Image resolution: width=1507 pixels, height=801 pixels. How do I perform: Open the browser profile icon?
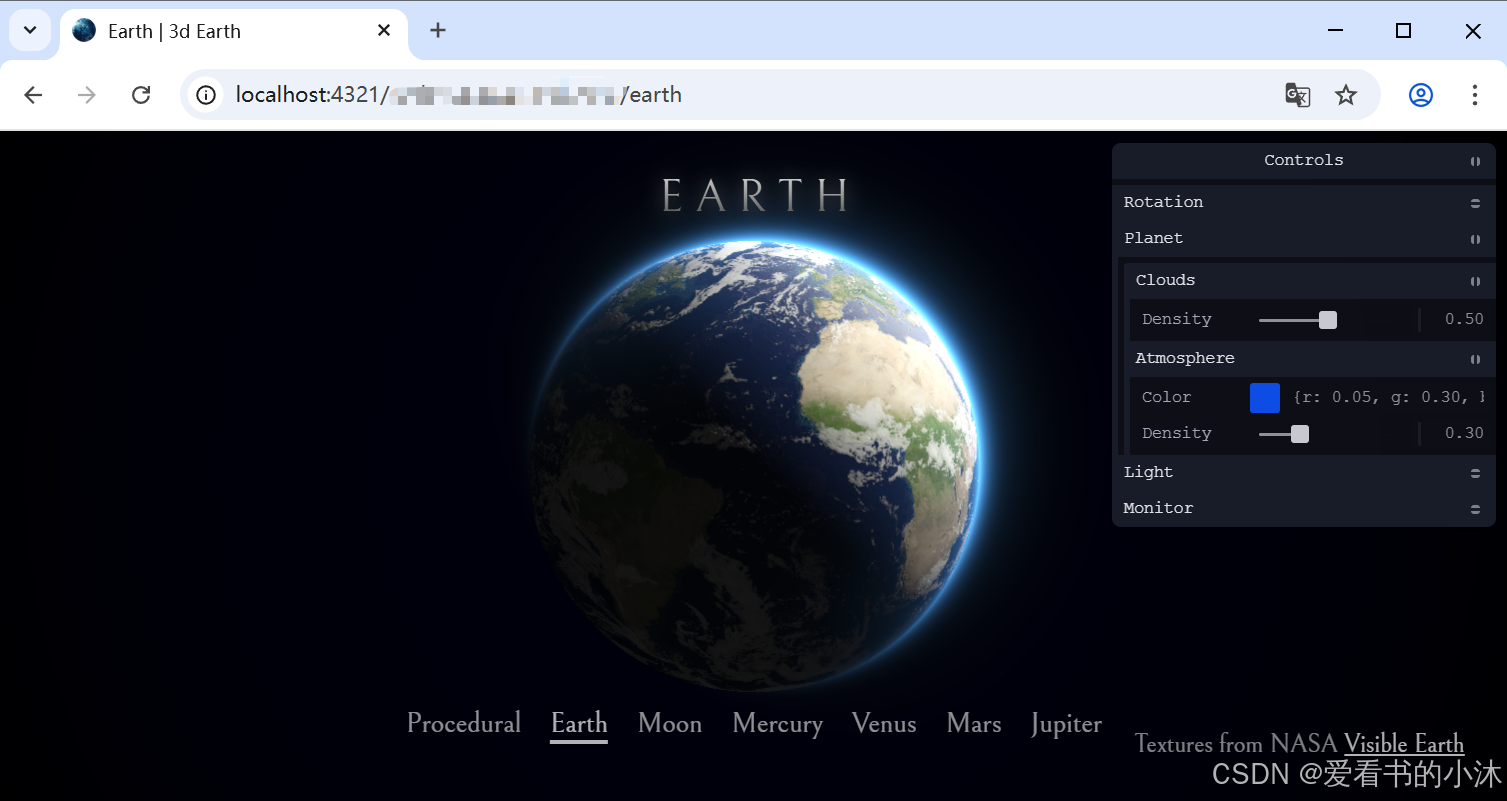click(x=1421, y=95)
